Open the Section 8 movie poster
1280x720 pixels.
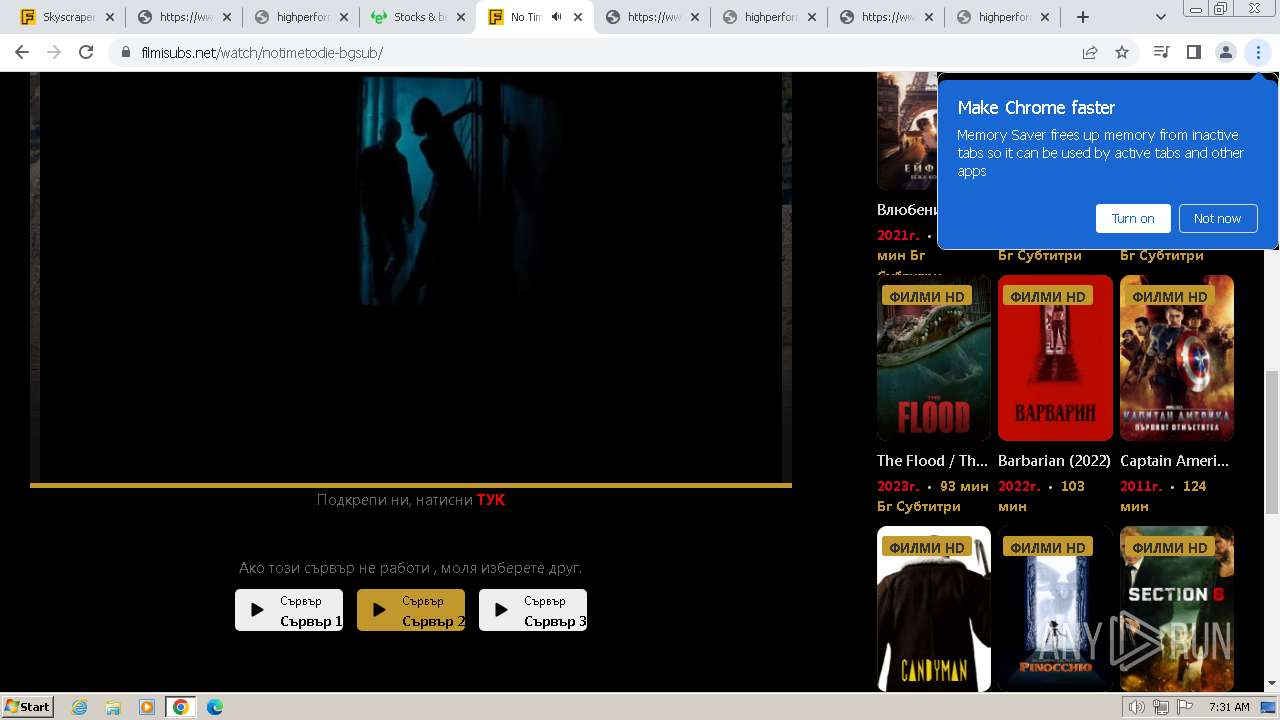pos(1177,609)
